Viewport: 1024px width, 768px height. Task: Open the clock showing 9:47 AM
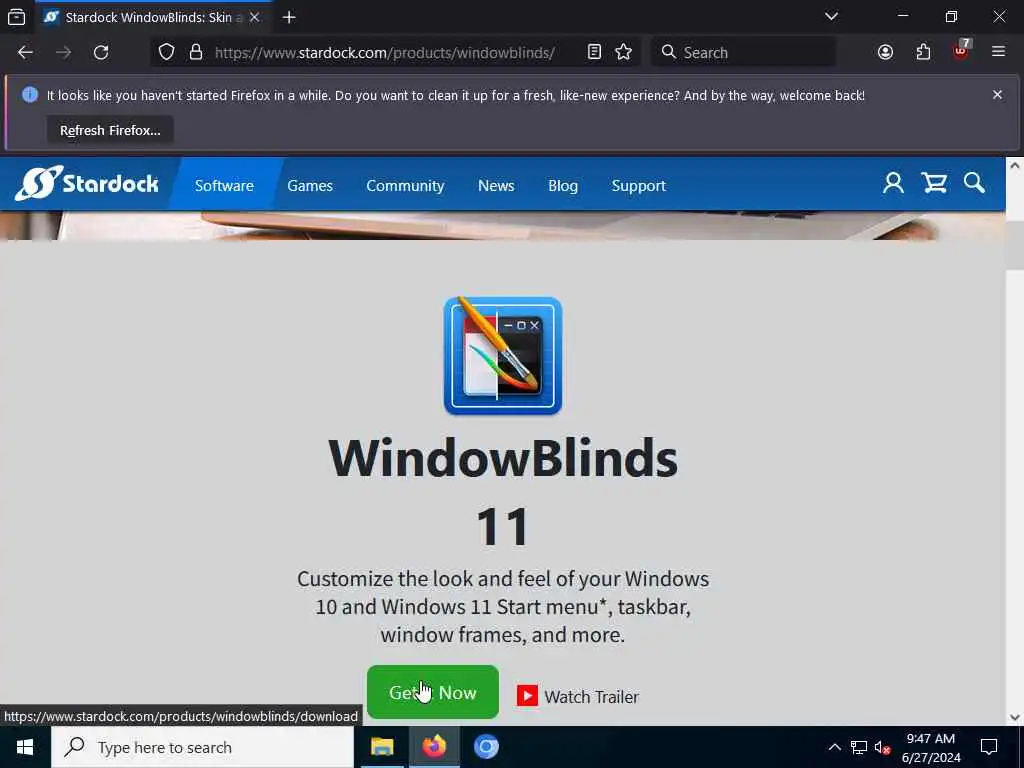[x=931, y=748]
